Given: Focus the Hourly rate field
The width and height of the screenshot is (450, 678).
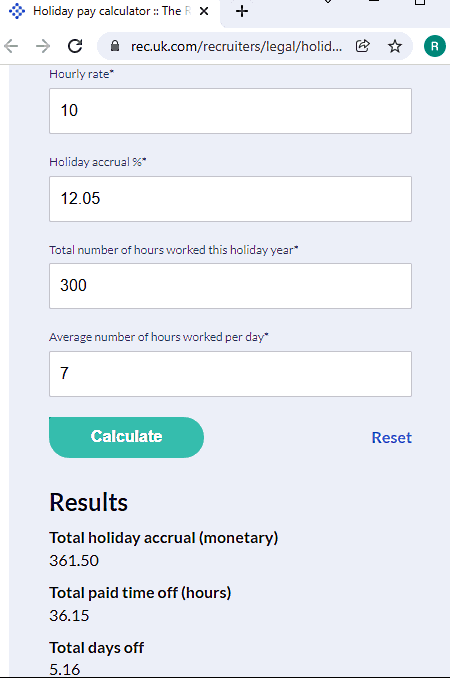Looking at the screenshot, I should [230, 111].
